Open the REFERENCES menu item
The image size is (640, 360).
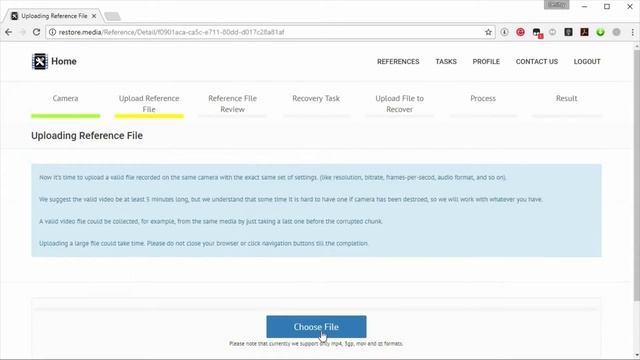point(398,62)
